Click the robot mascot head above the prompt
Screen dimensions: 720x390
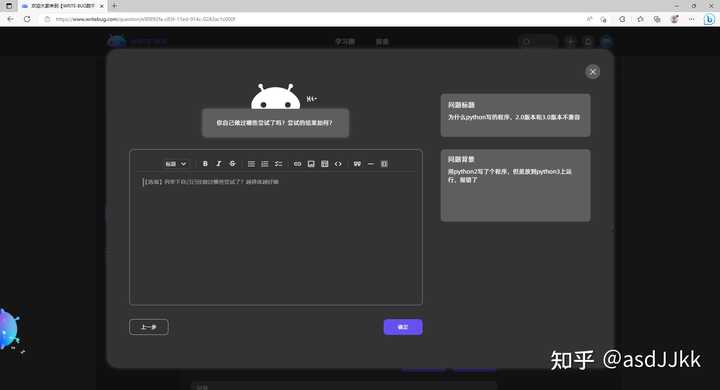click(276, 96)
